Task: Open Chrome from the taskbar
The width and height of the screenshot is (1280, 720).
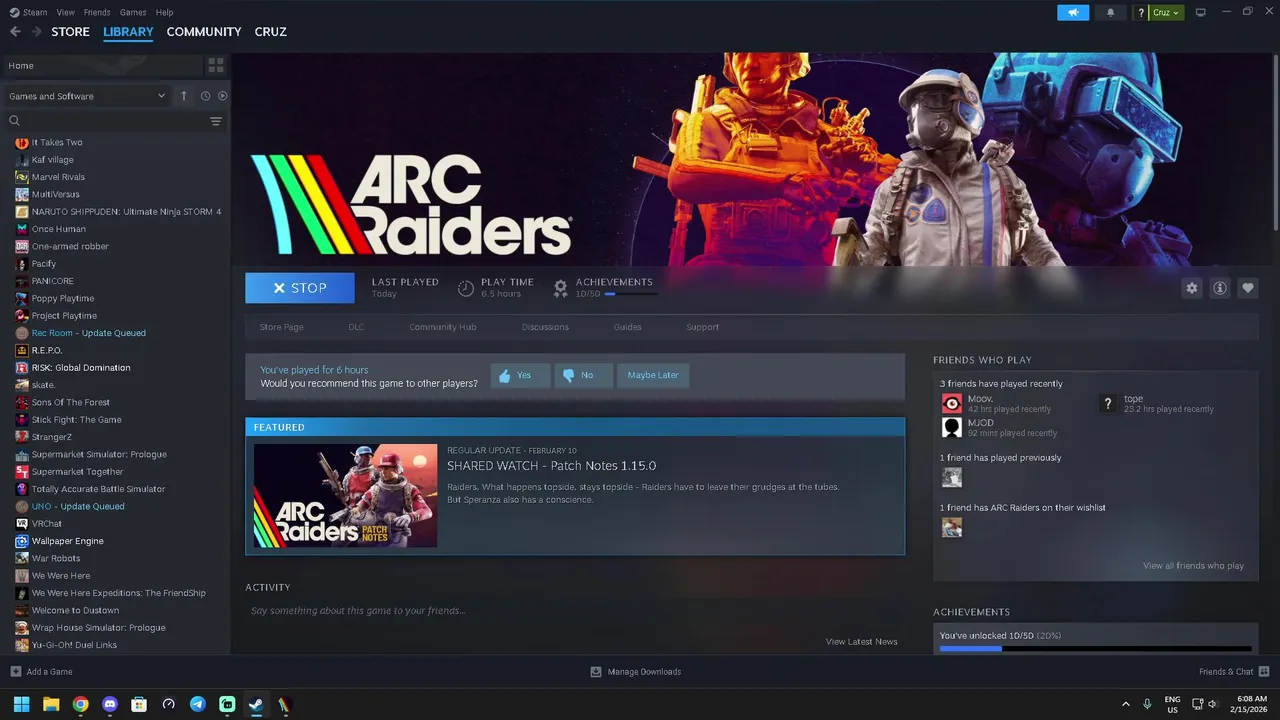Action: 80,704
